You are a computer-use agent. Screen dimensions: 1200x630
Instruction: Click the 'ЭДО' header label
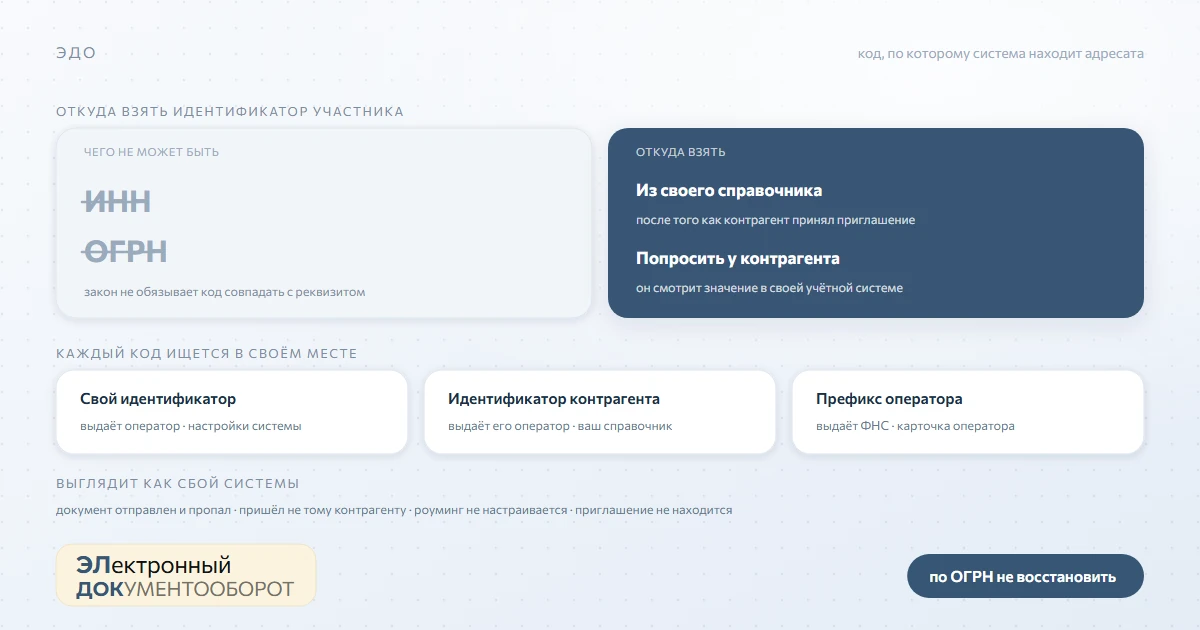[76, 53]
